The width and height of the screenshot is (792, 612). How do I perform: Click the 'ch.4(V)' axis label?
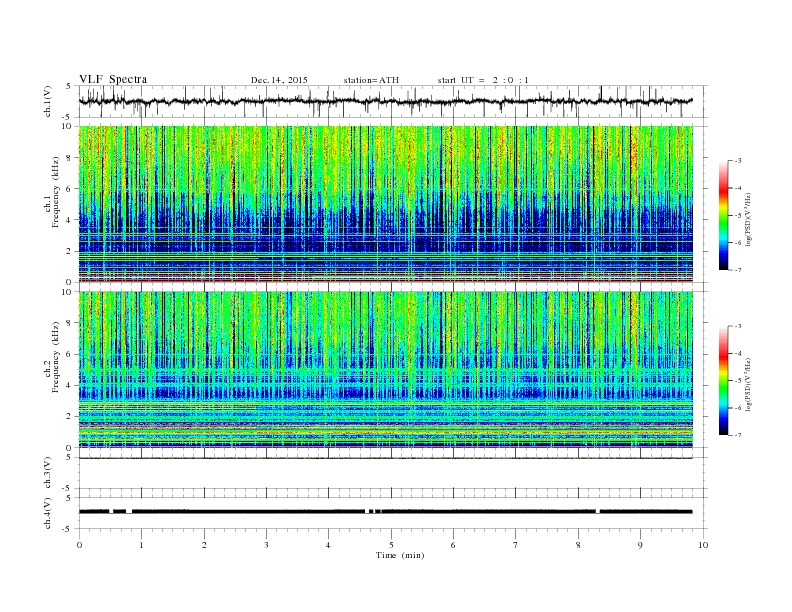click(48, 513)
